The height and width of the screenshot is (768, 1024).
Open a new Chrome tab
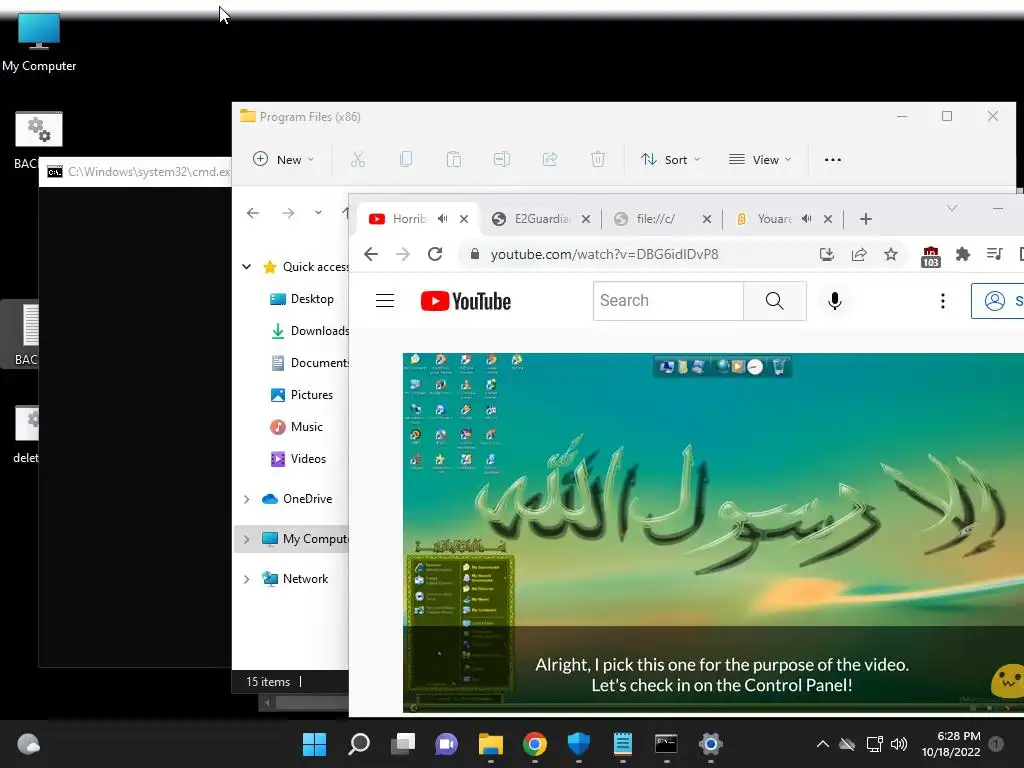tap(866, 219)
